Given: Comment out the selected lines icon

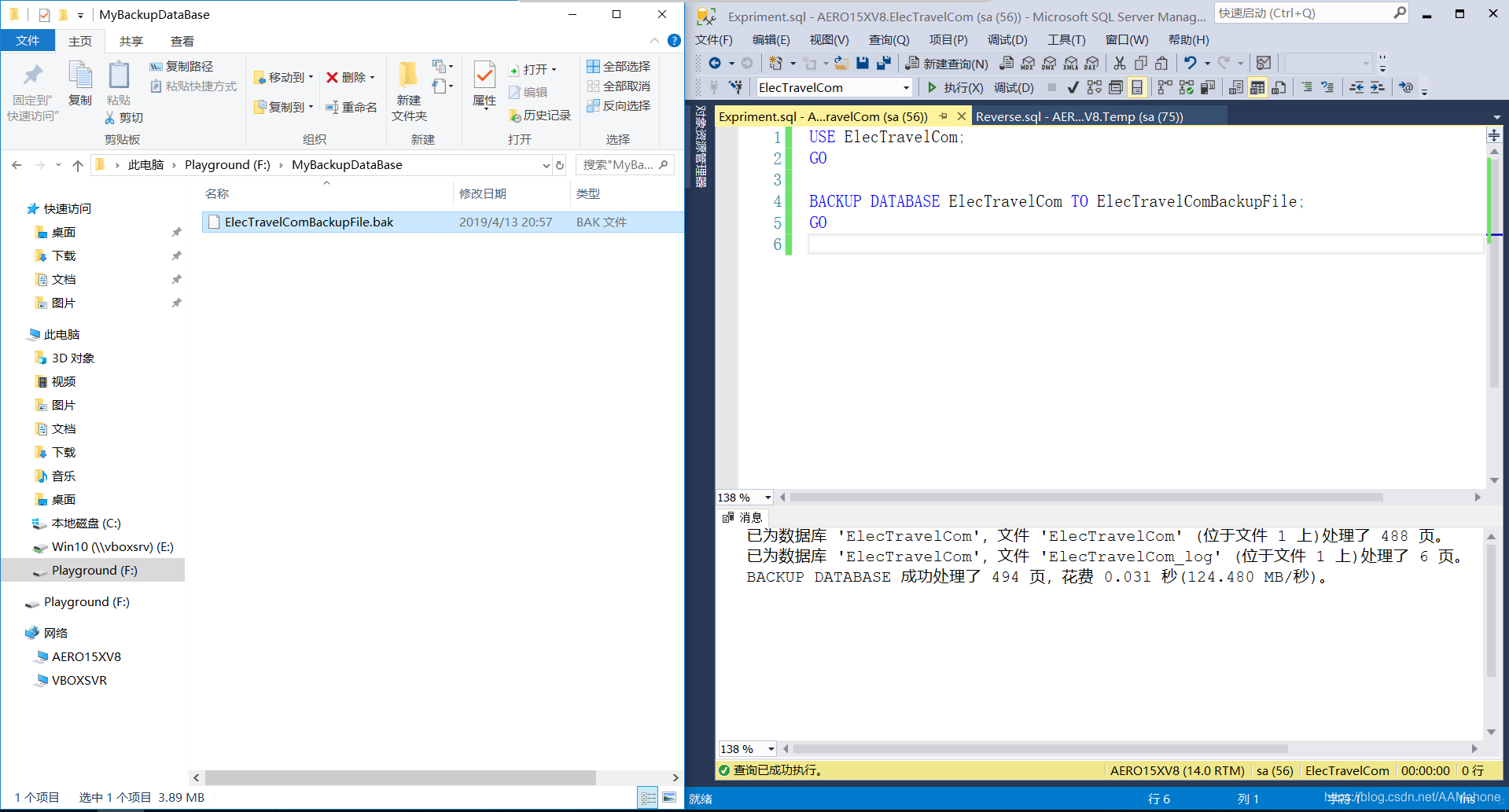Looking at the screenshot, I should coord(1307,87).
